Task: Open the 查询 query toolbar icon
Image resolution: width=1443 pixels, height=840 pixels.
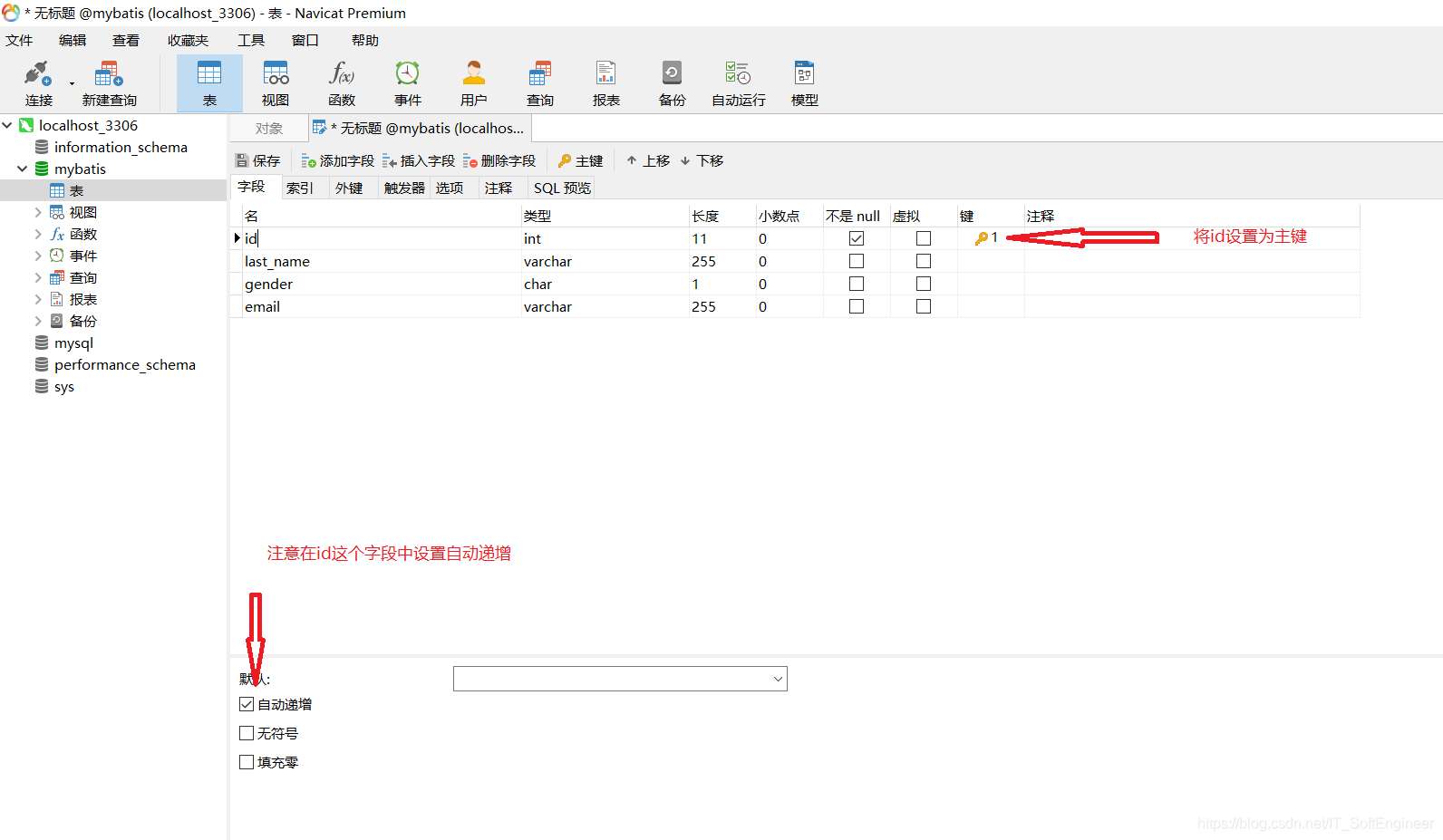Action: click(540, 83)
